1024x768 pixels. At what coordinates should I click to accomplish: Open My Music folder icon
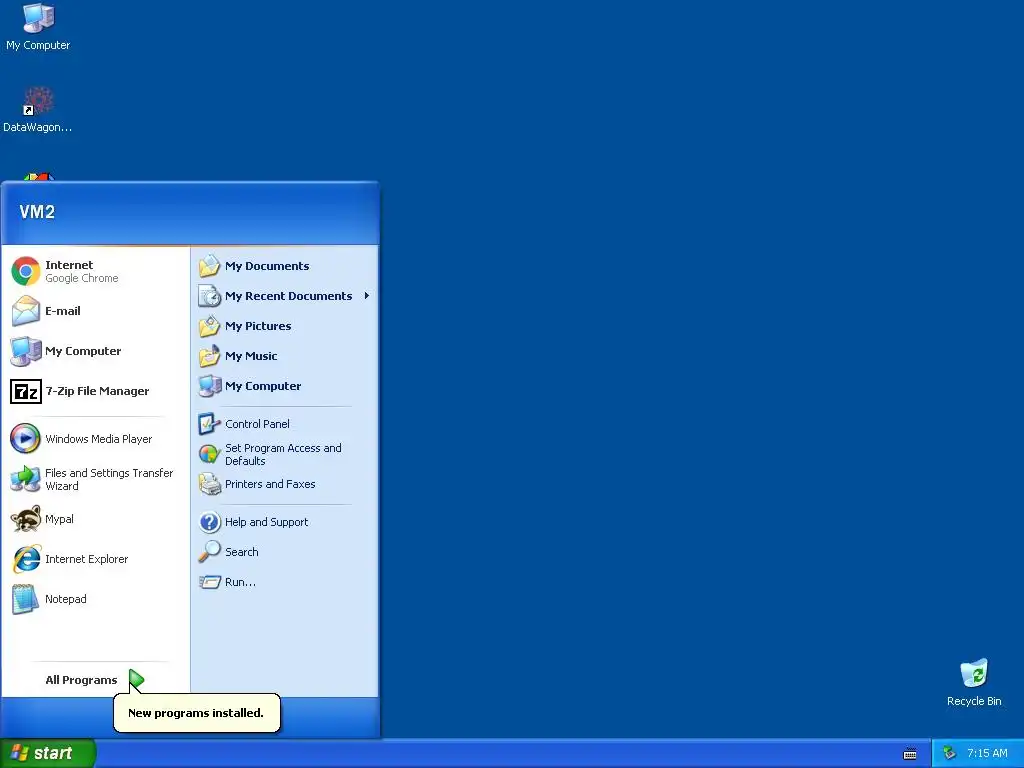pyautogui.click(x=210, y=356)
